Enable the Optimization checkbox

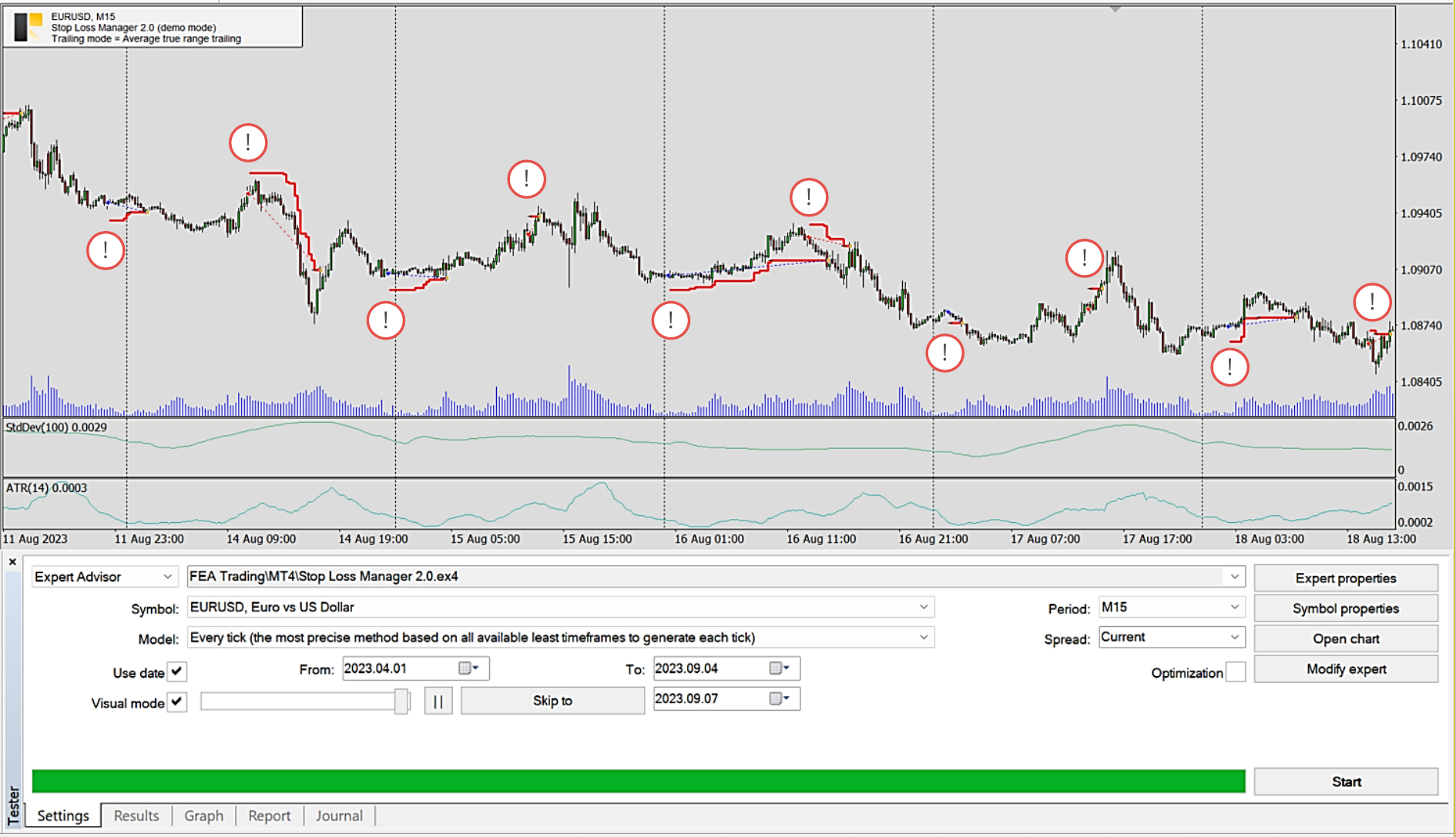point(1235,672)
